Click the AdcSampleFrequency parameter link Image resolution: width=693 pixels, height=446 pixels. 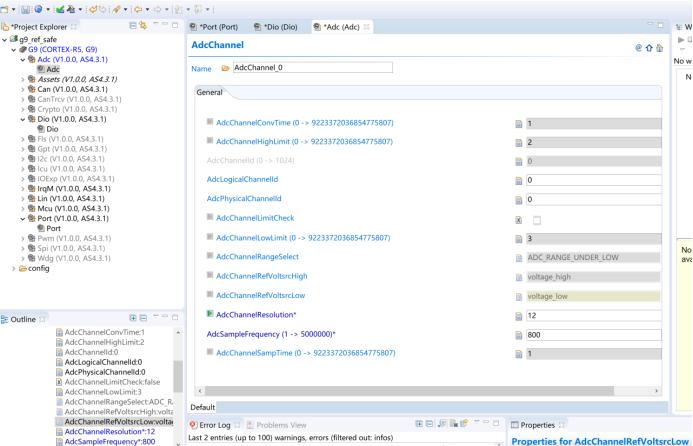pos(271,334)
